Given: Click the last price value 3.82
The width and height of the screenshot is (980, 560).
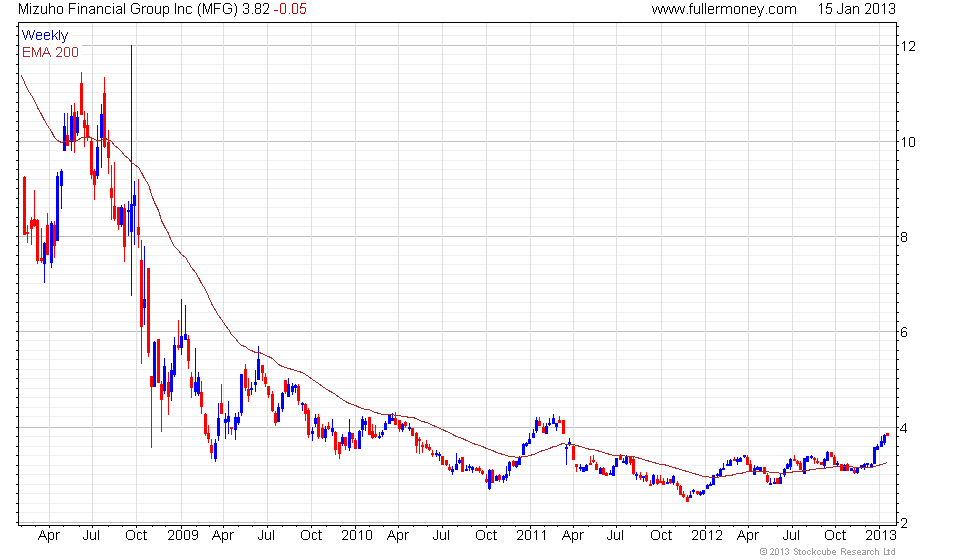Looking at the screenshot, I should pyautogui.click(x=256, y=9).
